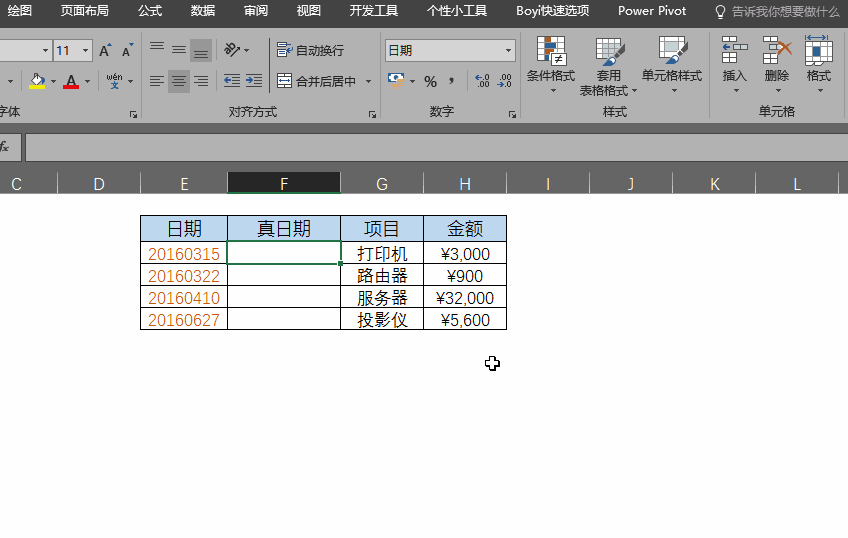848x538 pixels.
Task: Open the 绘图 ribbon tab
Action: [18, 11]
